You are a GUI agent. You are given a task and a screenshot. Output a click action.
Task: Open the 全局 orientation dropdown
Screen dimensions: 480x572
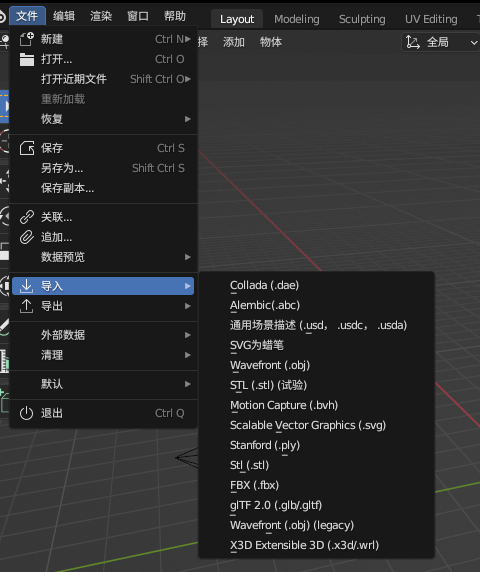click(x=441, y=42)
